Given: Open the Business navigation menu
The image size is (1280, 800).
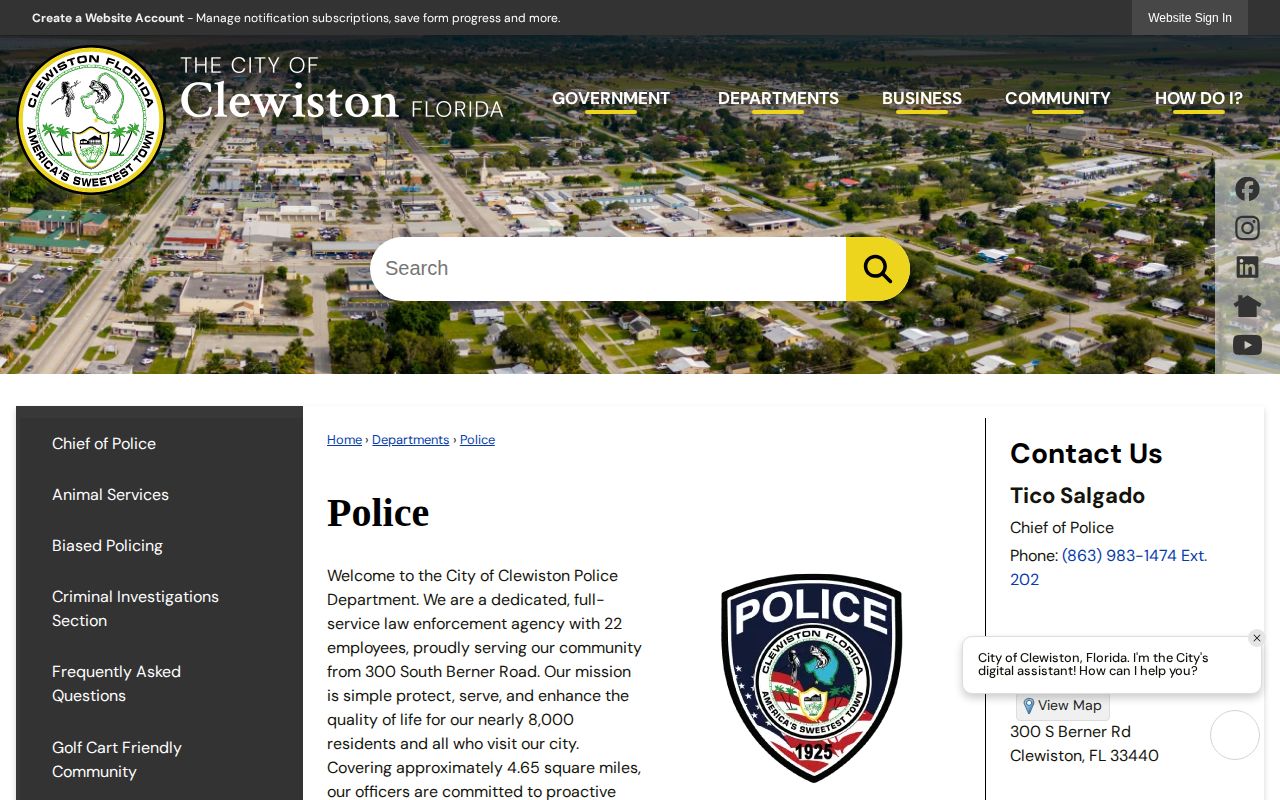Looking at the screenshot, I should point(922,98).
